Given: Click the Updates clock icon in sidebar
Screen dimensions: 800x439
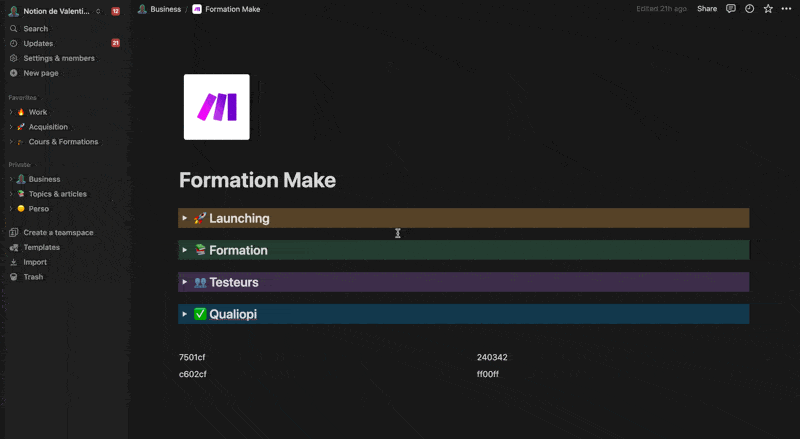Looking at the screenshot, I should coord(14,43).
